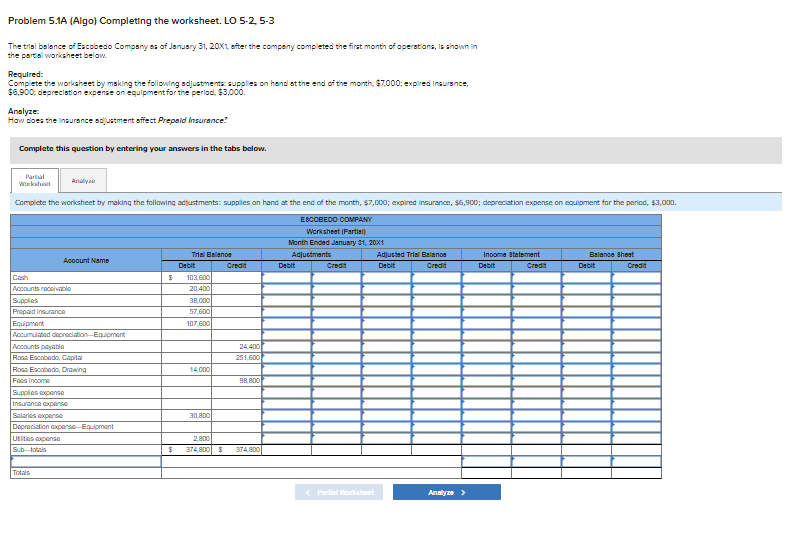This screenshot has height=534, width=811.
Task: Click Drawing debit value 14,000
Action: click(200, 369)
